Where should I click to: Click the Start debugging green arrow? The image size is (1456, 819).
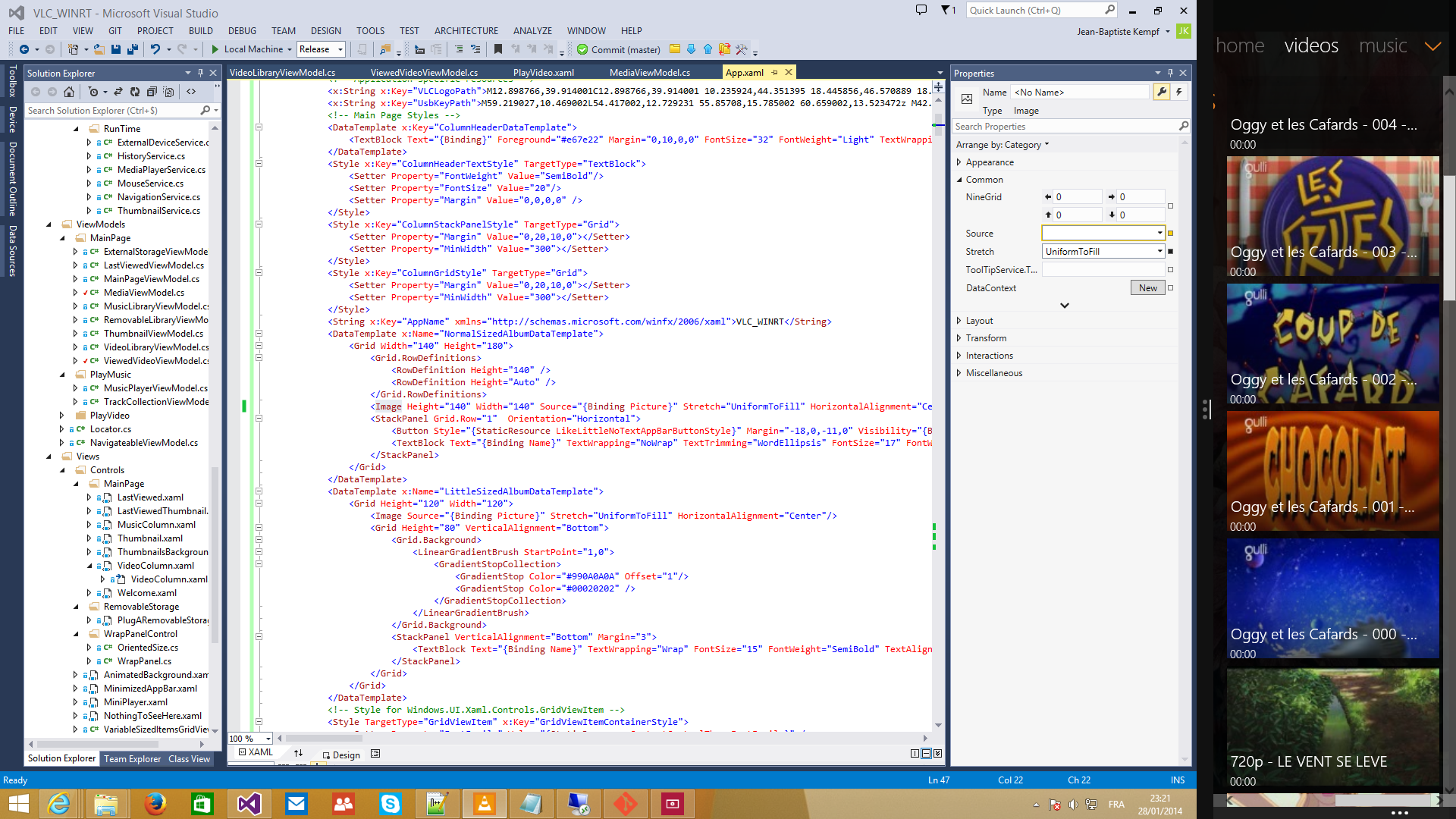215,49
